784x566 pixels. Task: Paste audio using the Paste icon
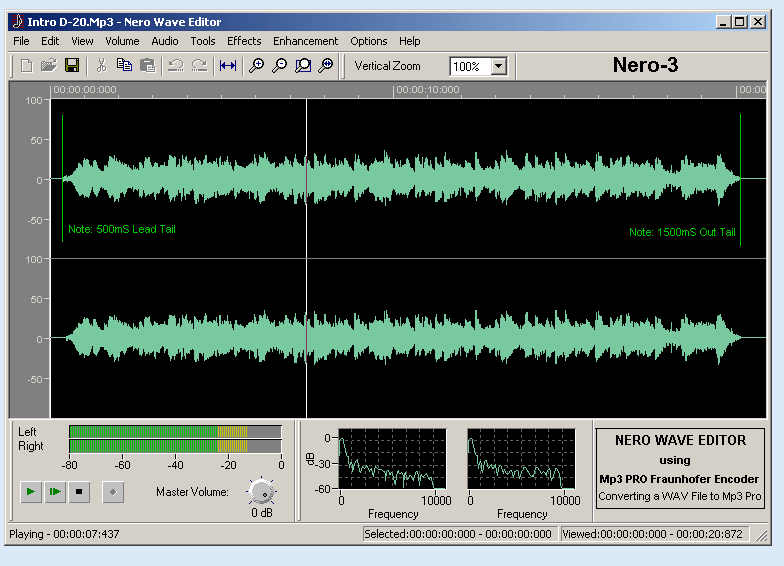pos(148,66)
